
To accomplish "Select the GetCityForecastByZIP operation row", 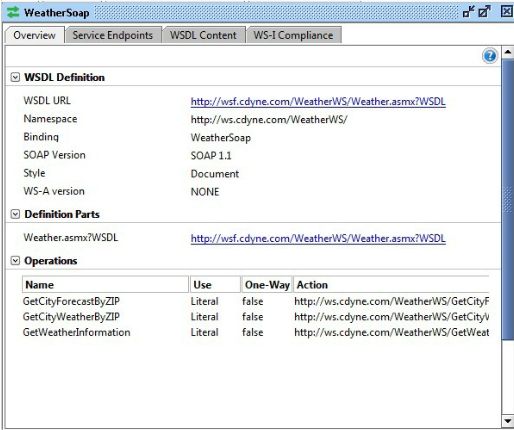I will 256,301.
